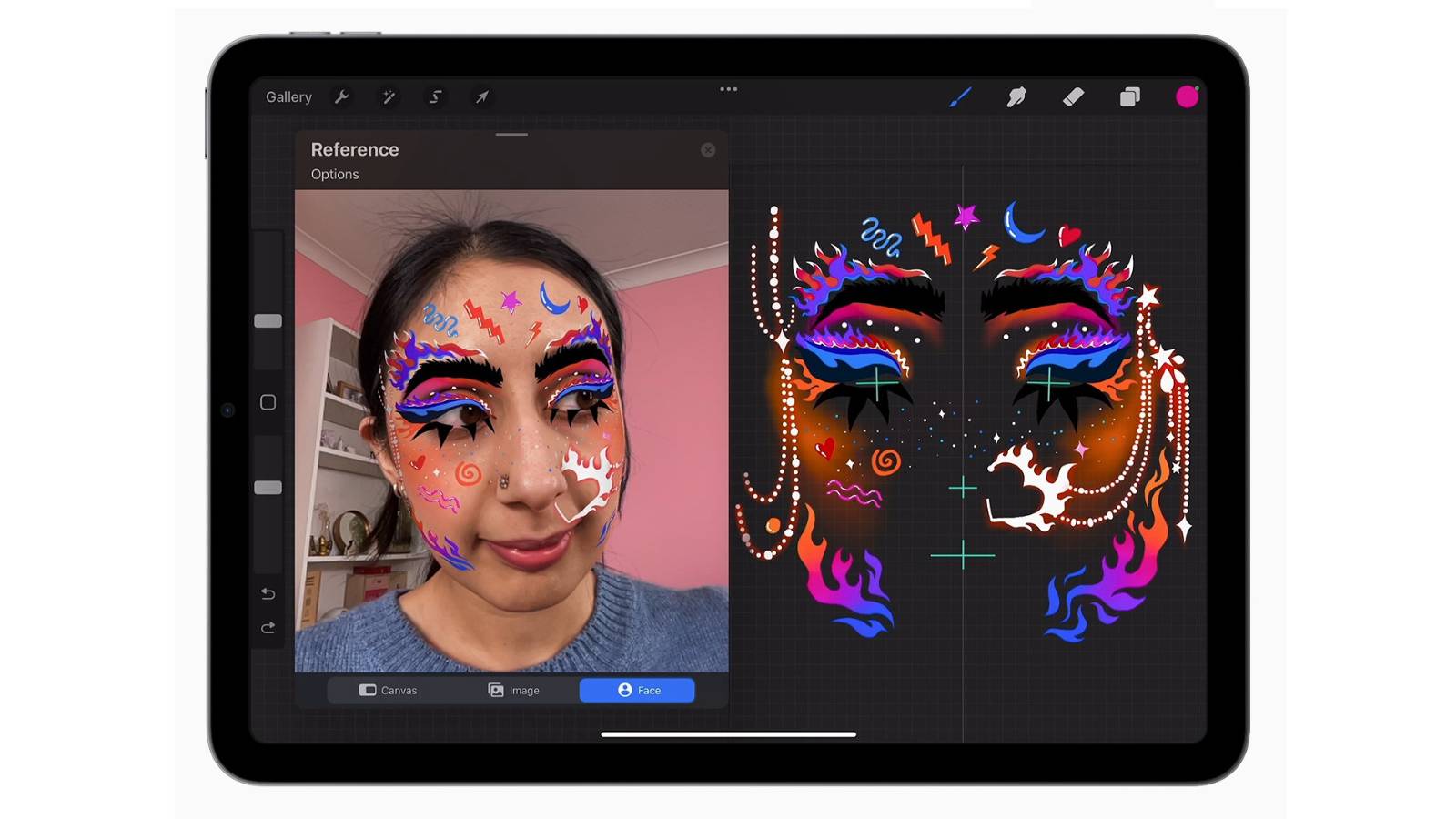The height and width of the screenshot is (819, 1456).
Task: Switch to the Canvas reference tab
Action: (389, 690)
